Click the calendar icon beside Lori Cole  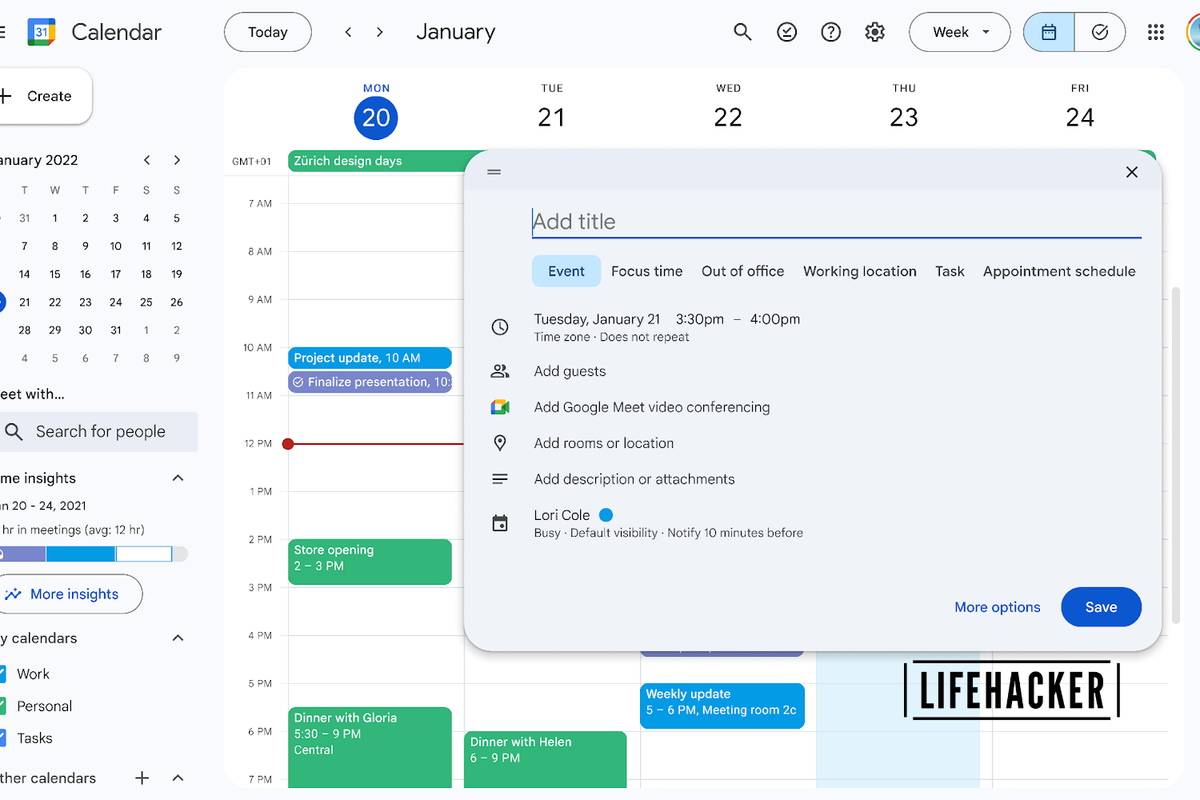pos(500,523)
